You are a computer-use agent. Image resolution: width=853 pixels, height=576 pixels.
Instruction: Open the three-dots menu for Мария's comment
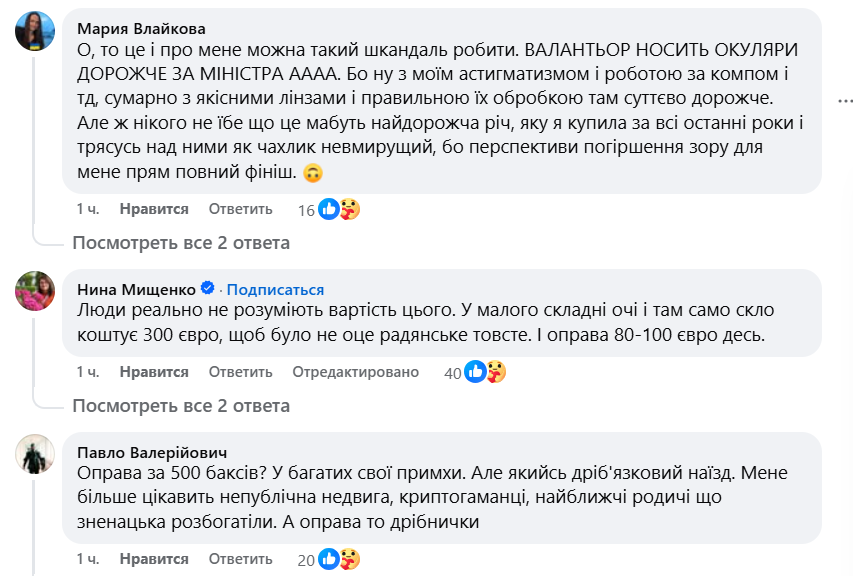[845, 101]
